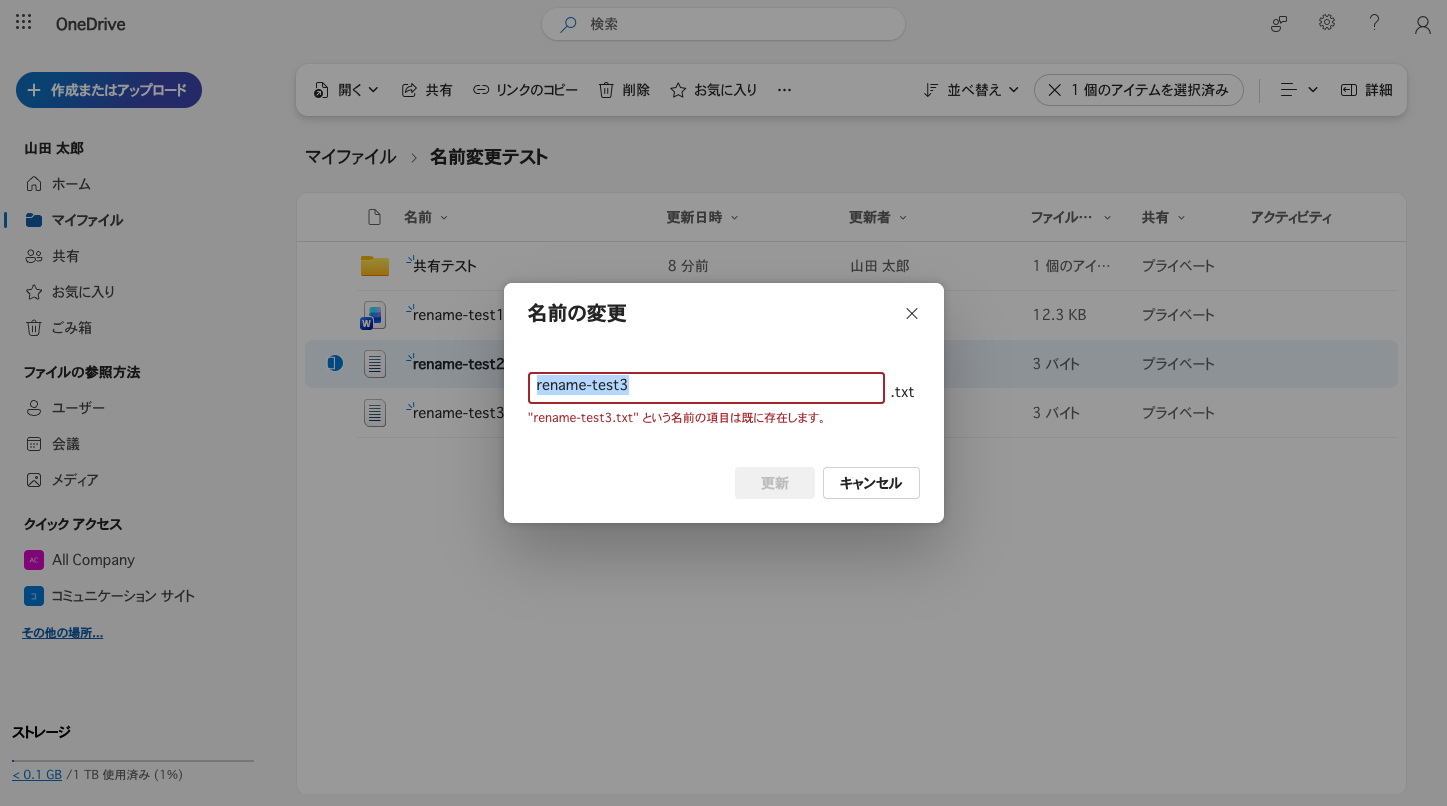Open the view layout switcher dropdown

(x=1299, y=90)
